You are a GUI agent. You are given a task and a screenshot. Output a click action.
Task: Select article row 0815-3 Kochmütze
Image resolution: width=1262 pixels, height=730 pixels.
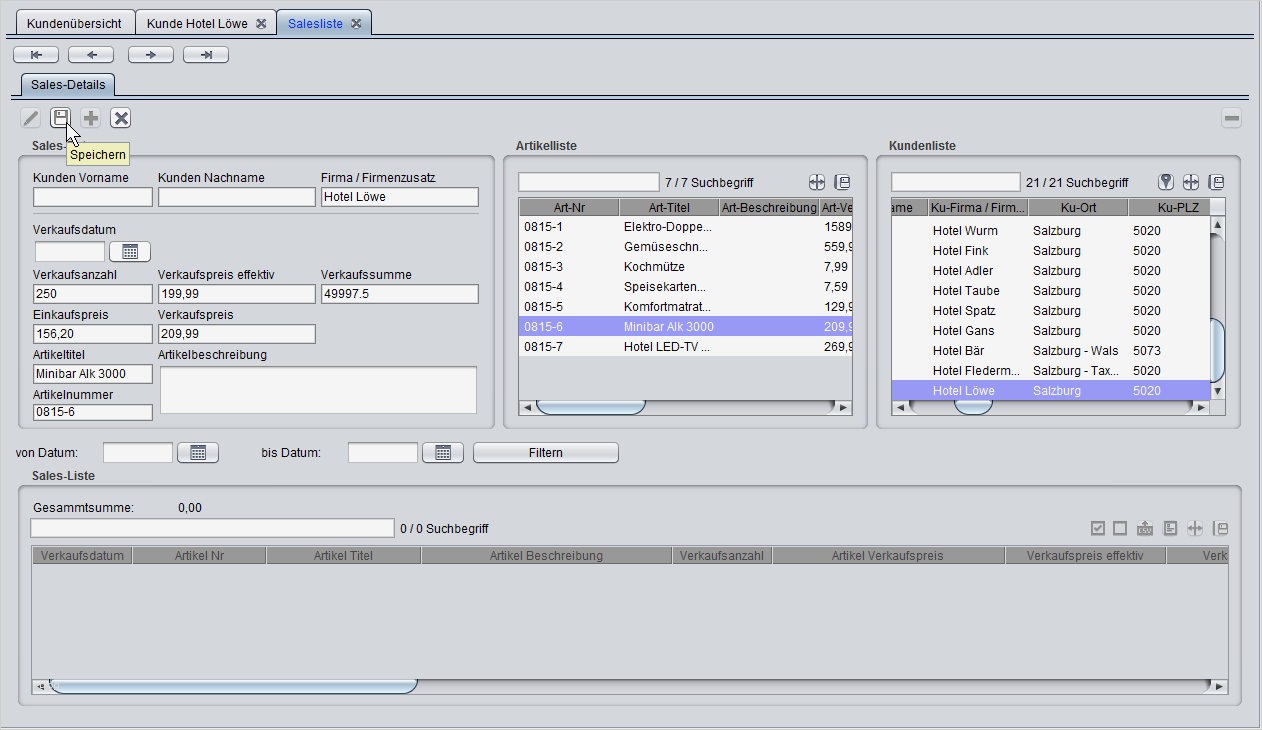[x=685, y=267]
